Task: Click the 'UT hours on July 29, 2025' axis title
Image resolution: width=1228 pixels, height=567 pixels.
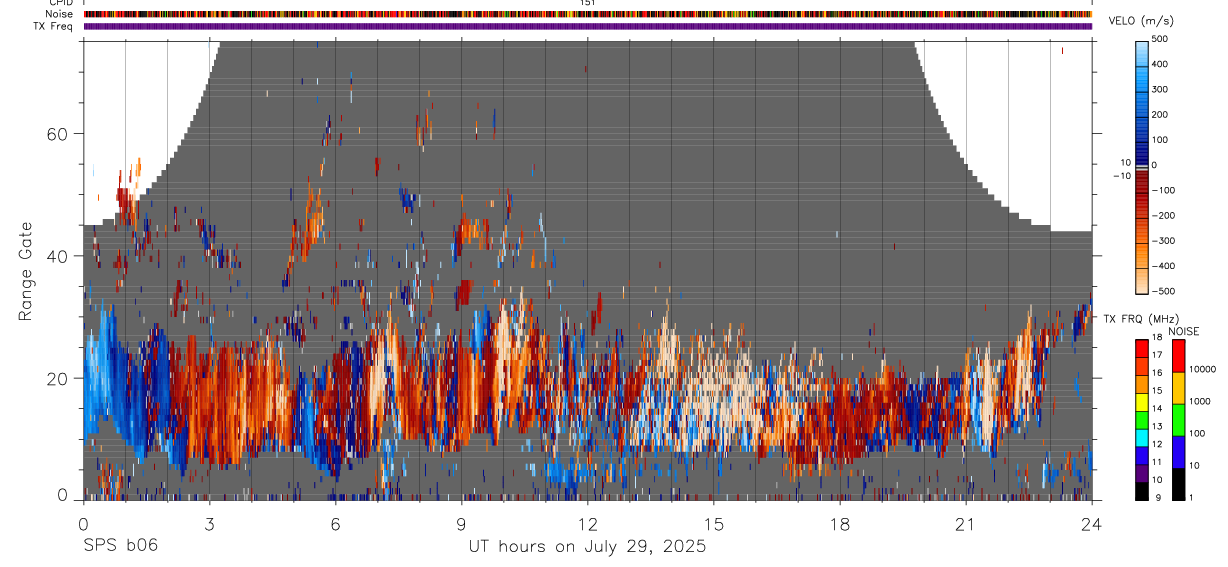Action: point(587,547)
